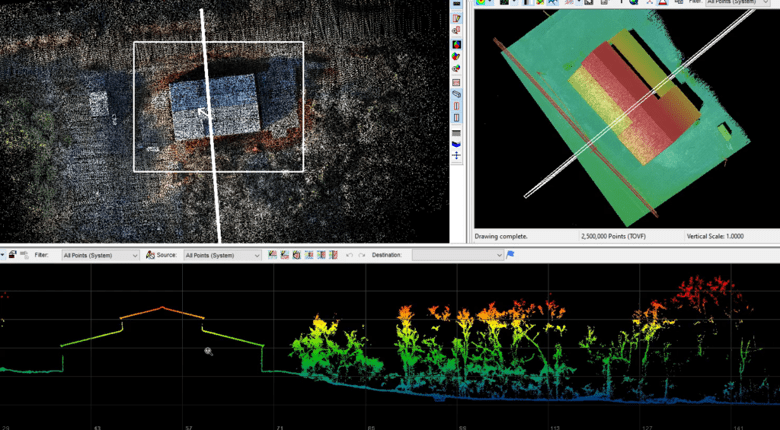Screen dimensions: 780x430
Task: Click the rainbow elevation color icon in 3D toolbar
Action: pos(481,2)
